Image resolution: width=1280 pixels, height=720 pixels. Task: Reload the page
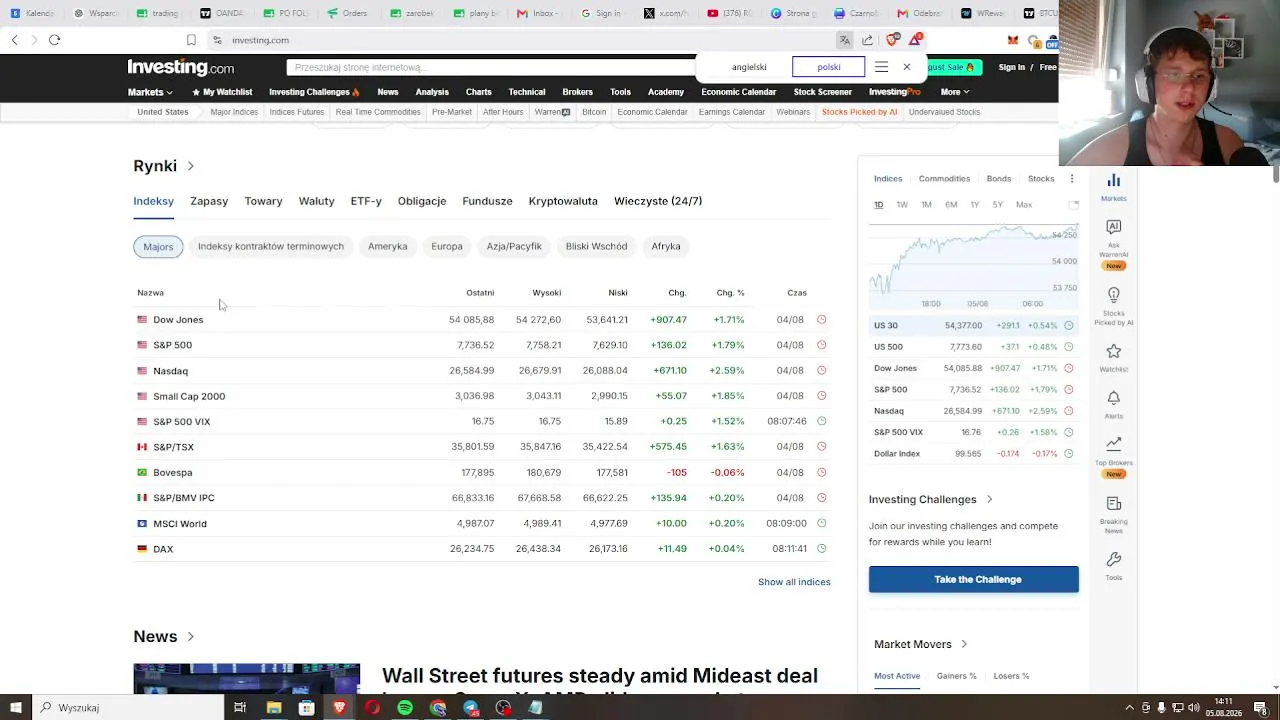[x=55, y=40]
